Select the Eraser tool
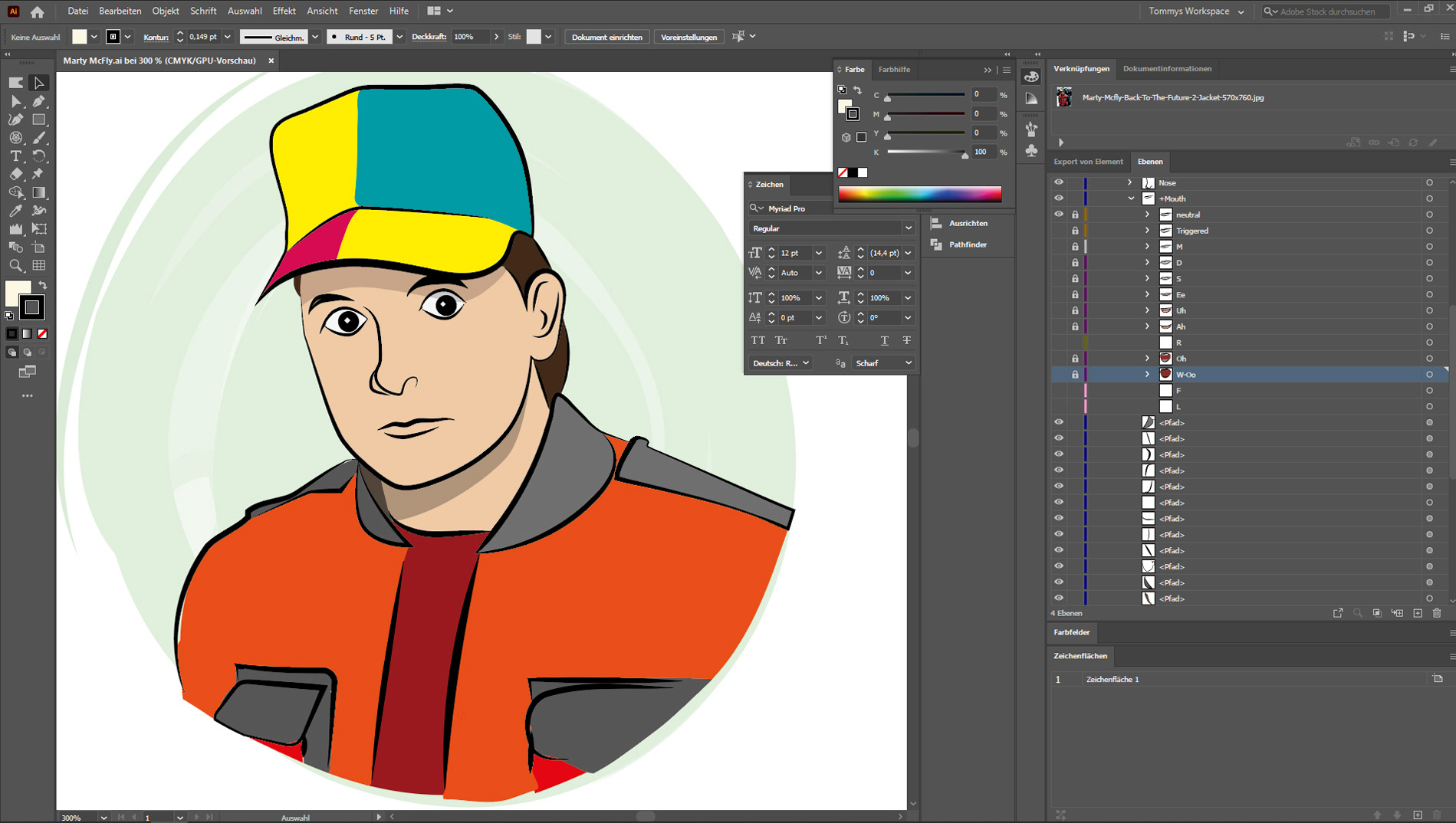 [16, 174]
